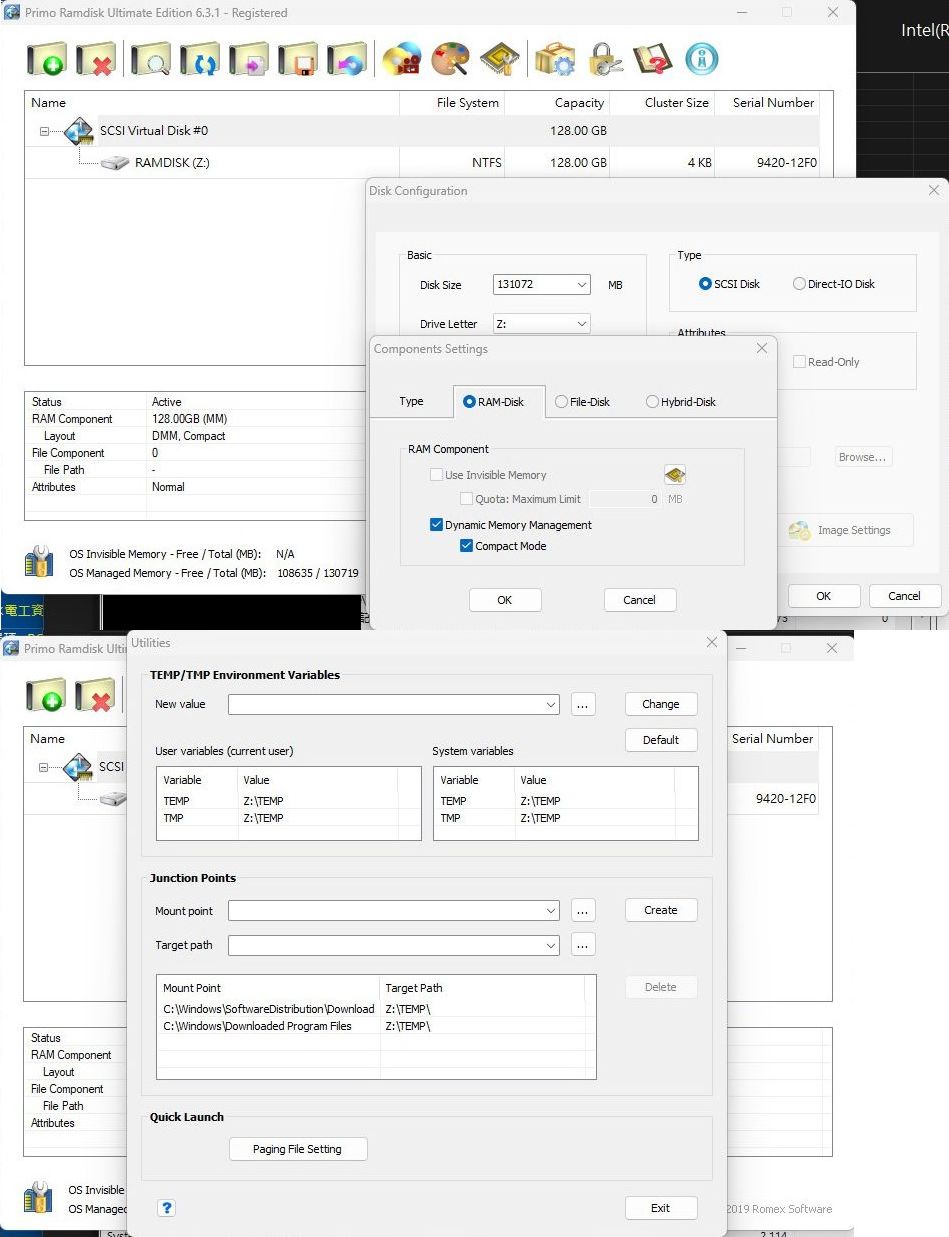Viewport: 949px width, 1237px height.
Task: Collapse SCSI tree node in window behind Utilities
Action: point(43,767)
